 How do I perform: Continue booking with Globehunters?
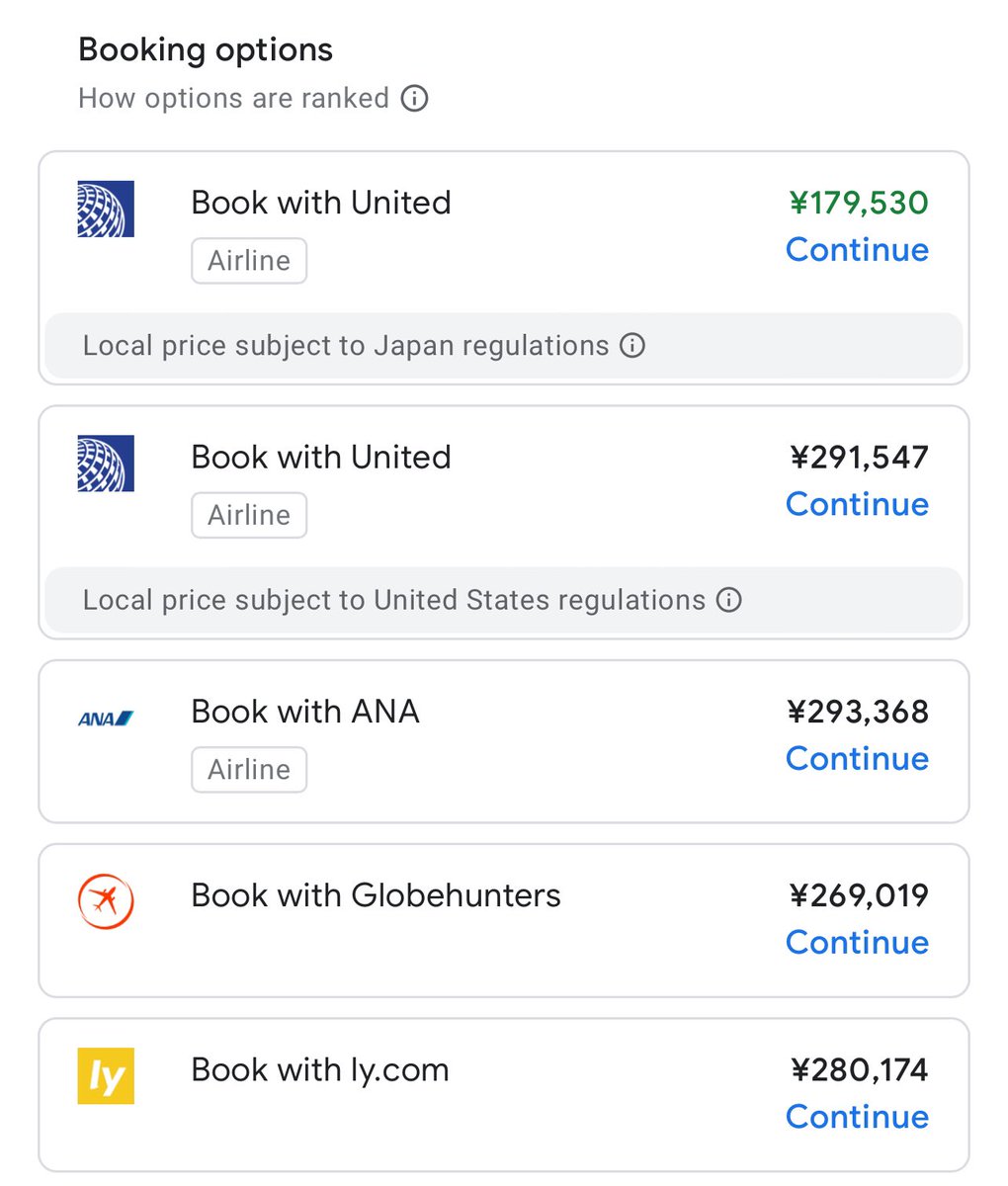[x=857, y=943]
